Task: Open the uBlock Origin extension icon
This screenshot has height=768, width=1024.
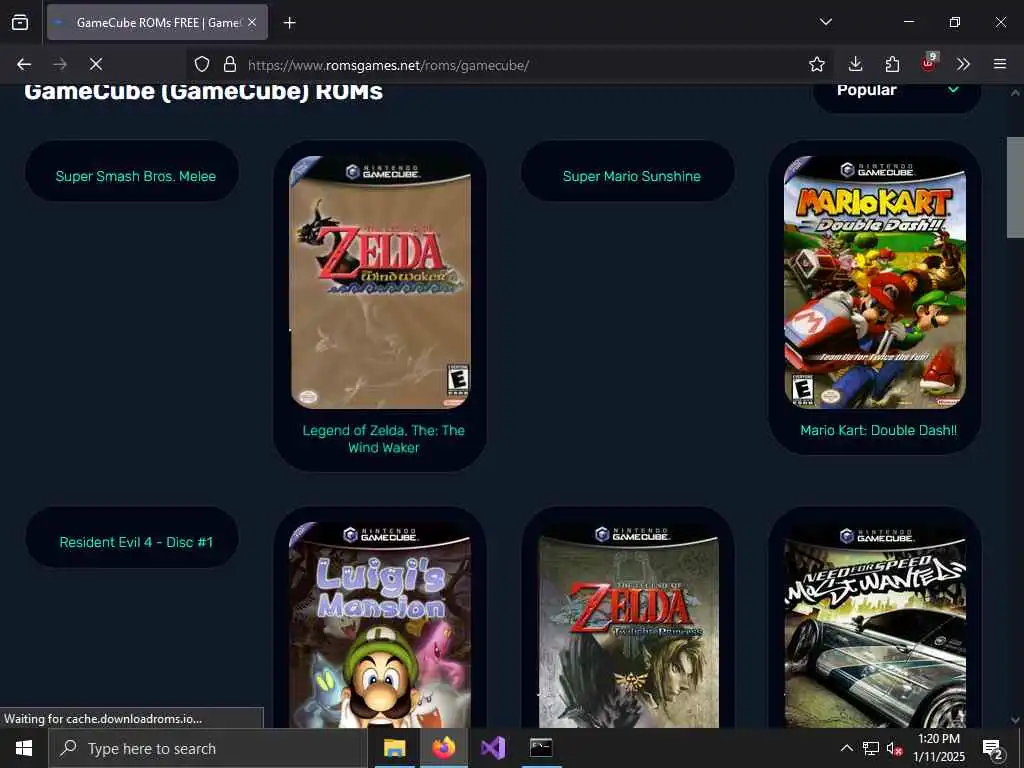Action: pyautogui.click(x=928, y=63)
